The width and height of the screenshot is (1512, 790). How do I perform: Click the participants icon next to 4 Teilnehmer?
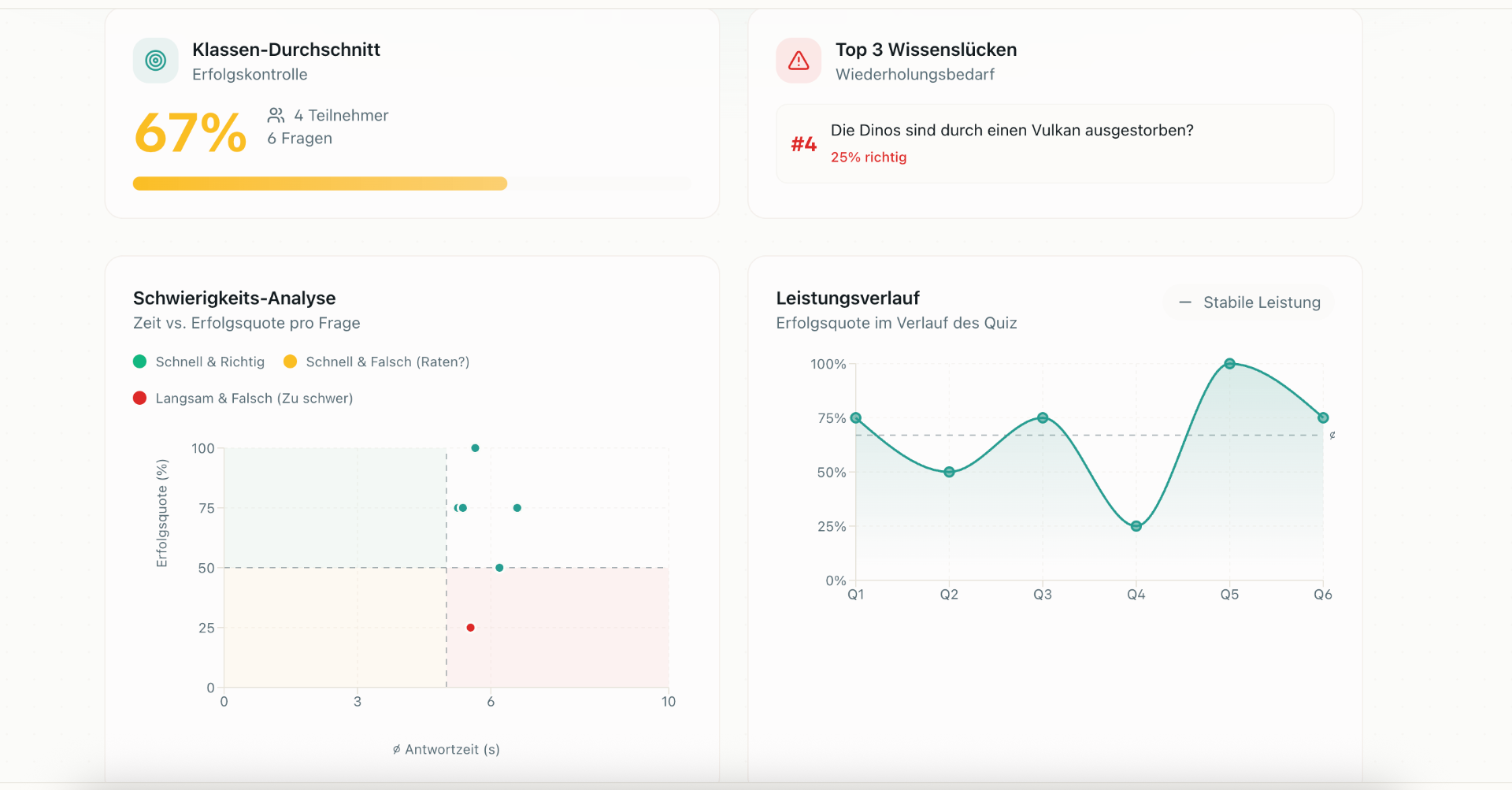(276, 115)
